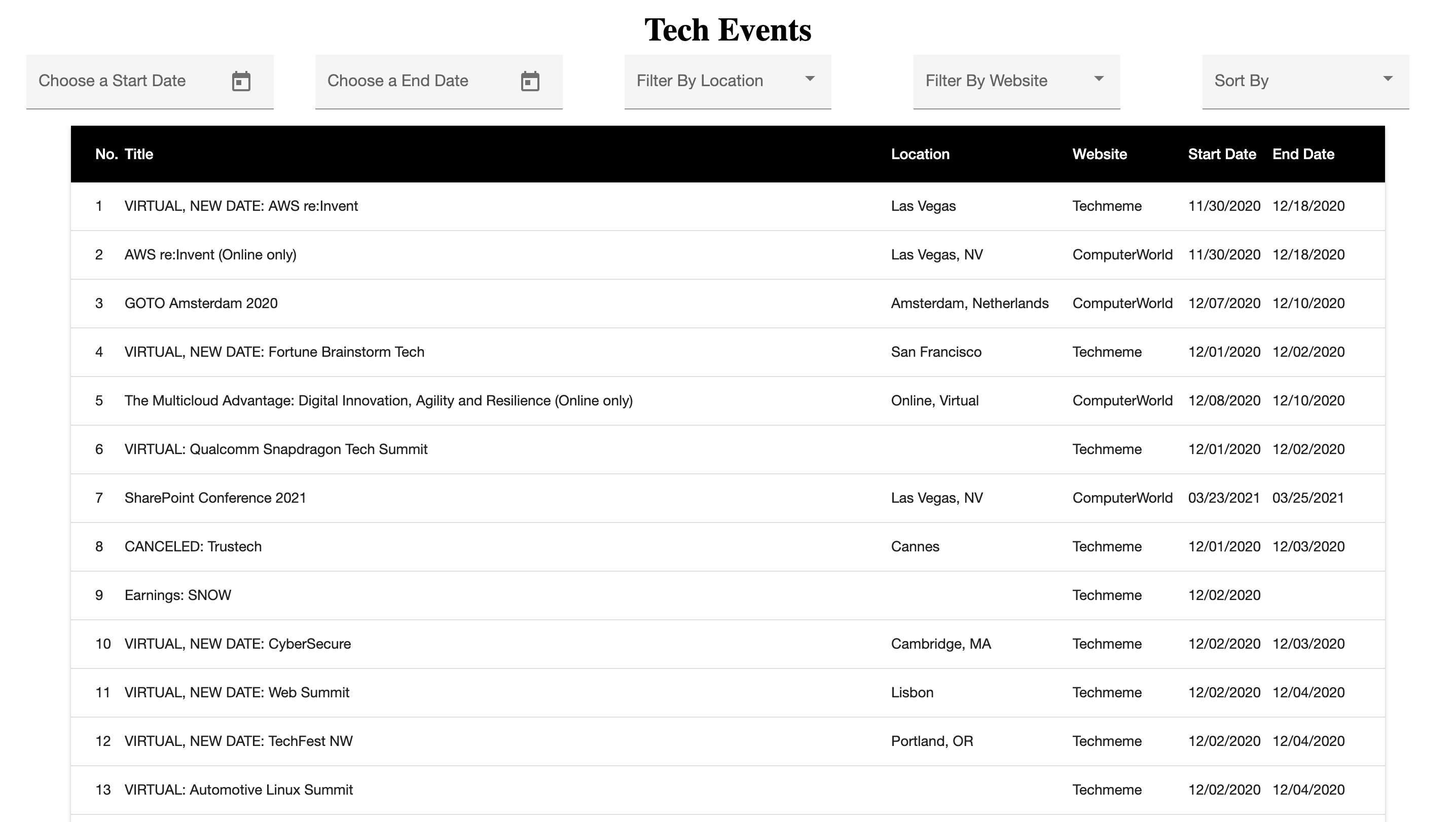Expand the Filter By Website dropdown

point(1016,82)
